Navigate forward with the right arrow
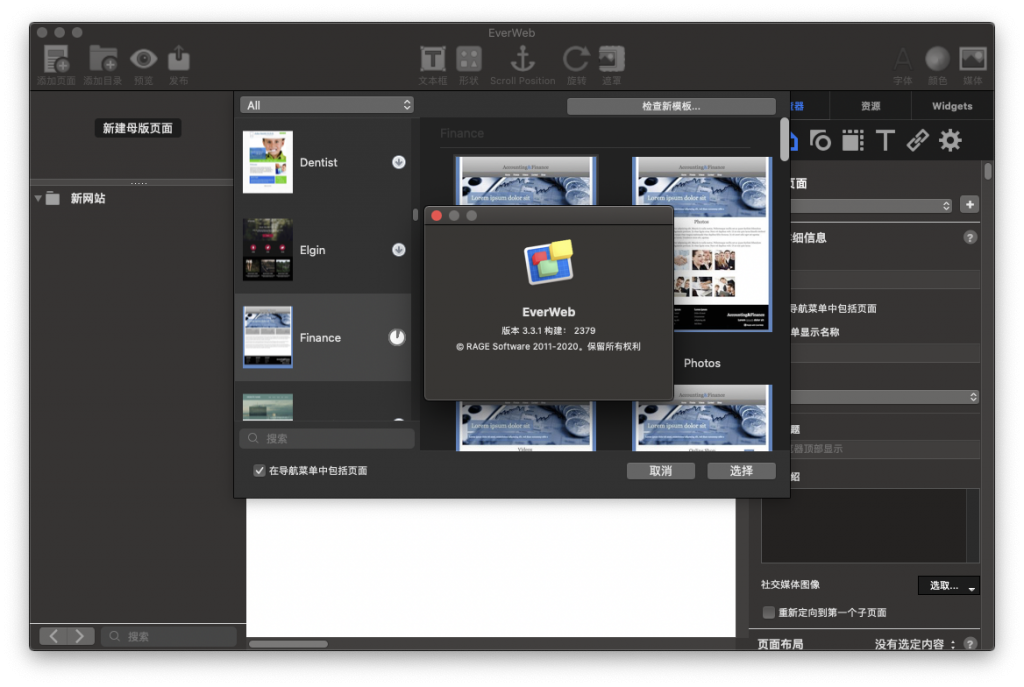1024x687 pixels. 80,636
